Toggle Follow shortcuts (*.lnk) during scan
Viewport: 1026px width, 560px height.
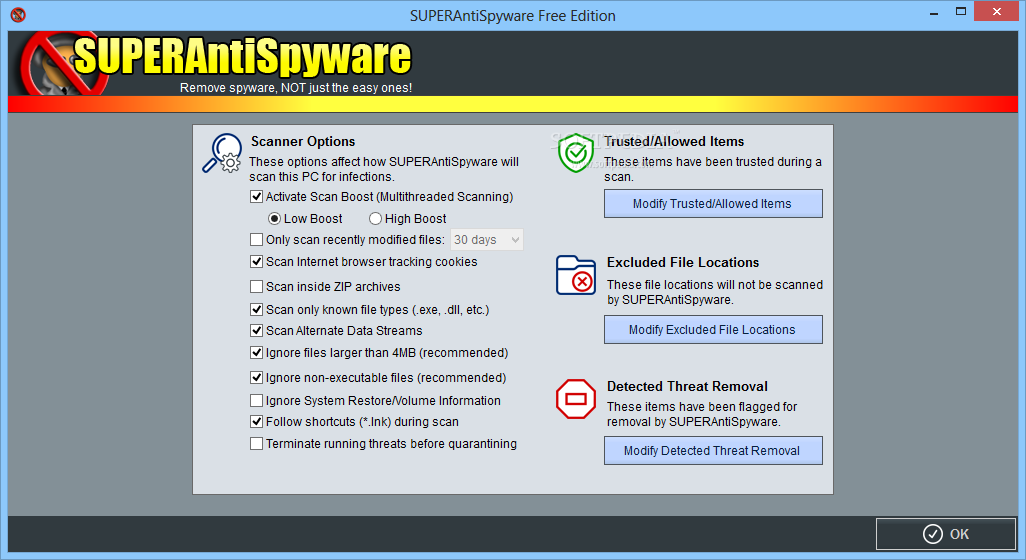click(256, 422)
